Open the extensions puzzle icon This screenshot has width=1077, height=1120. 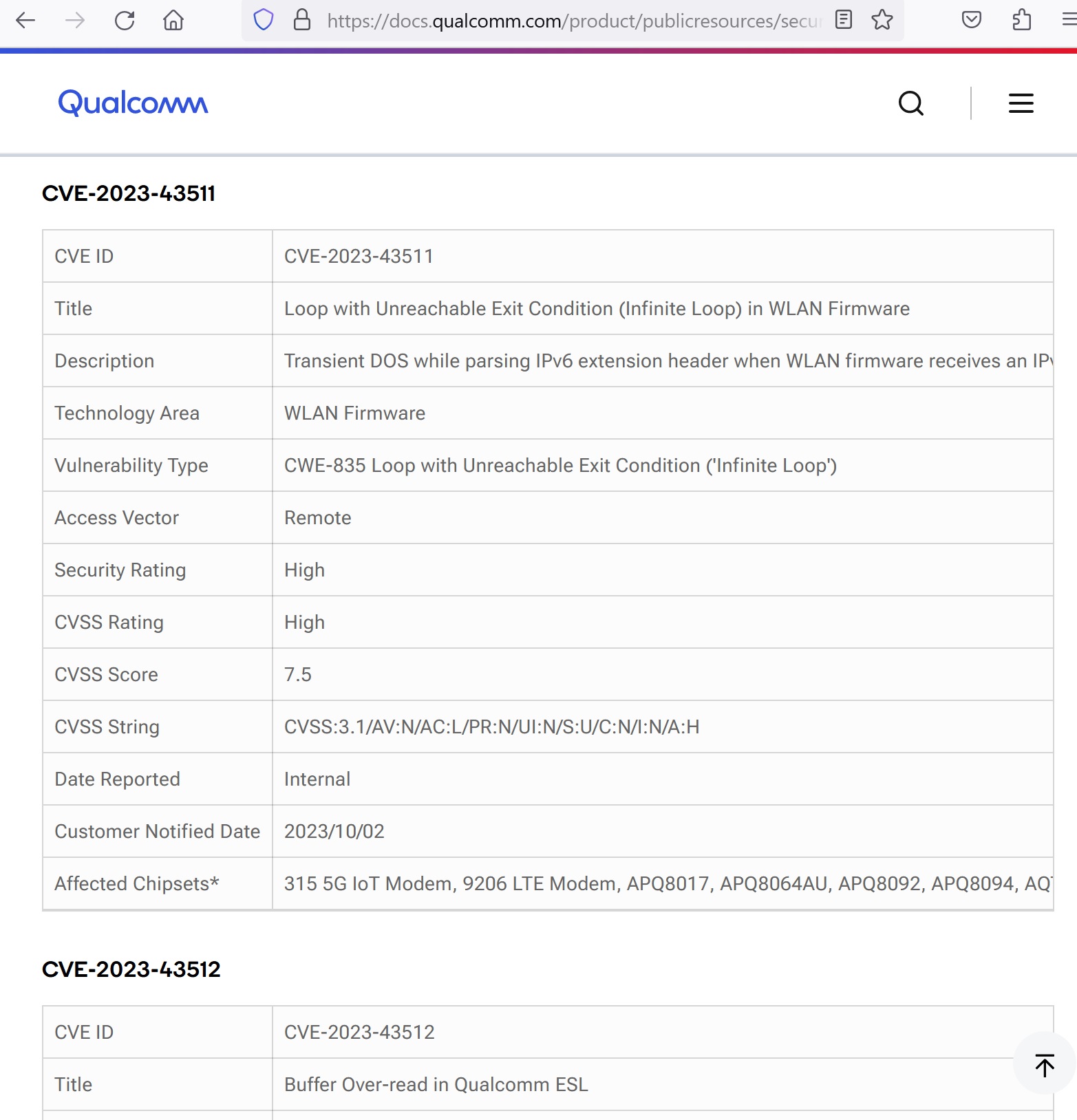coord(1022,20)
